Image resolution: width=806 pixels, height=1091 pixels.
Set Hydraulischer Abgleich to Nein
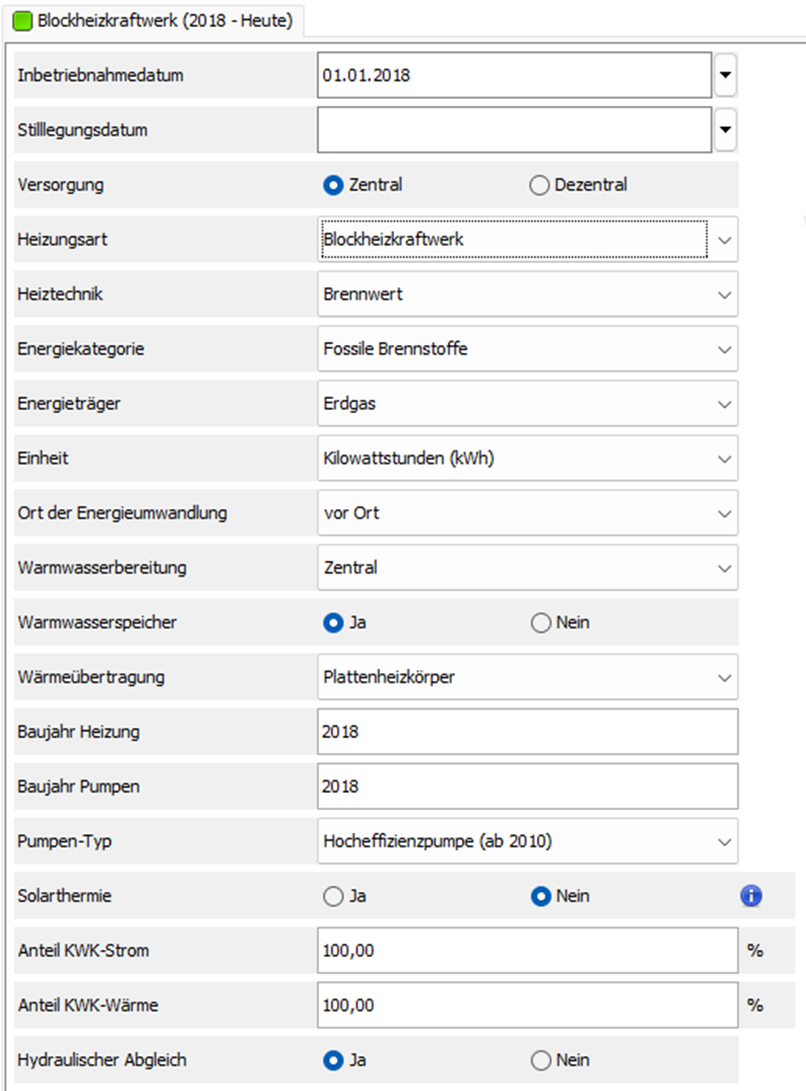point(541,1060)
